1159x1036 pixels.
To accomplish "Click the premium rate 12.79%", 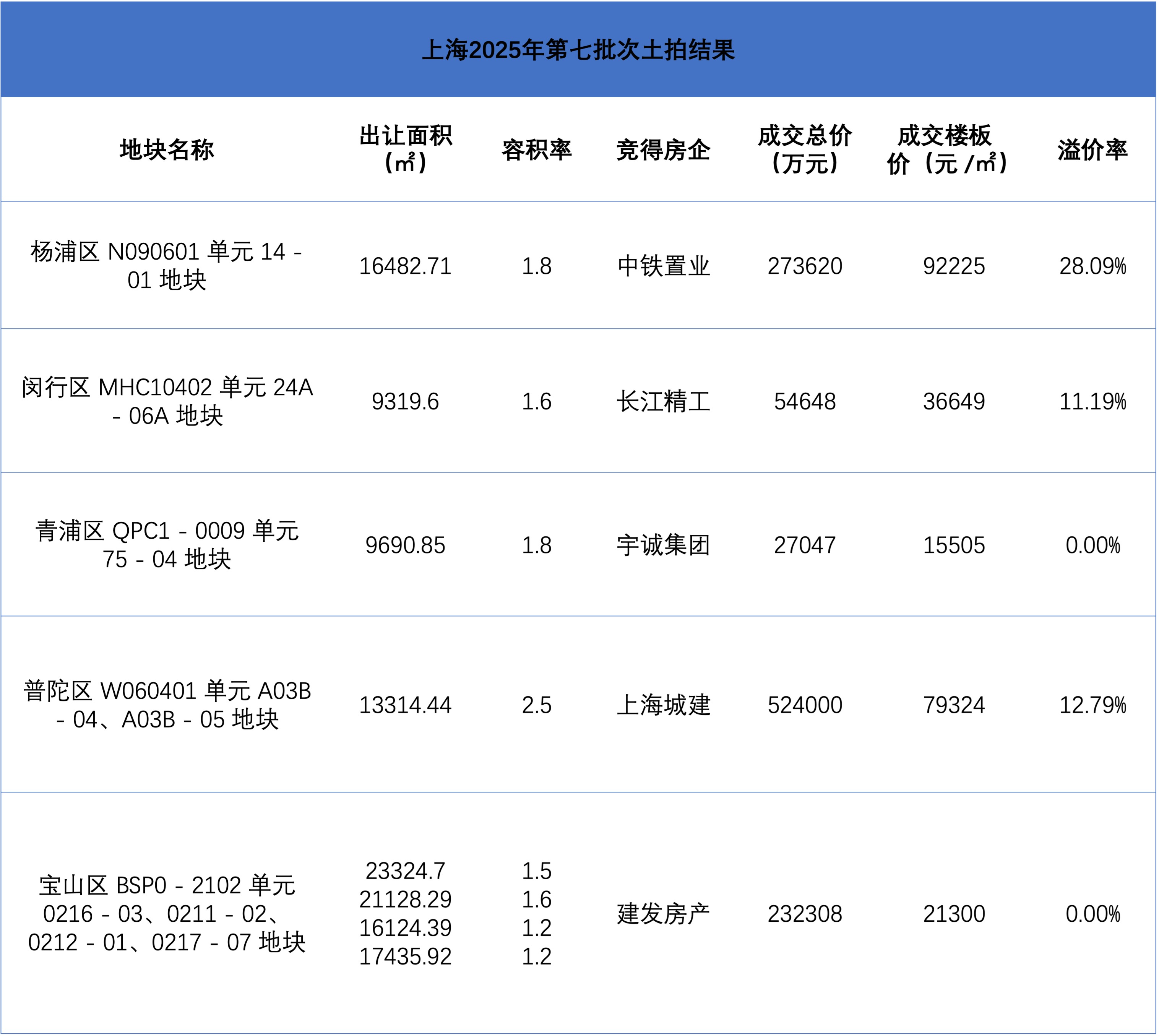I will (x=1093, y=705).
